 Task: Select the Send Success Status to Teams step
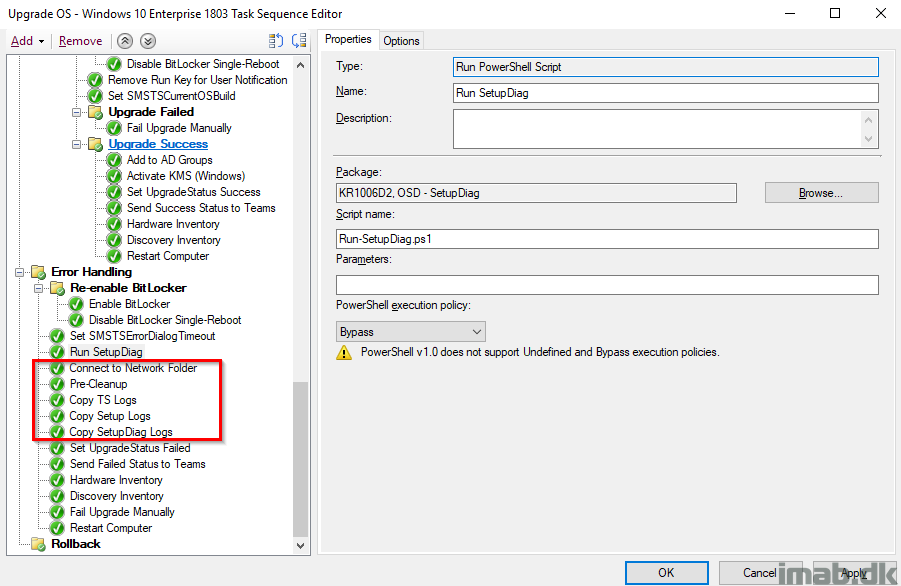pyautogui.click(x=201, y=208)
